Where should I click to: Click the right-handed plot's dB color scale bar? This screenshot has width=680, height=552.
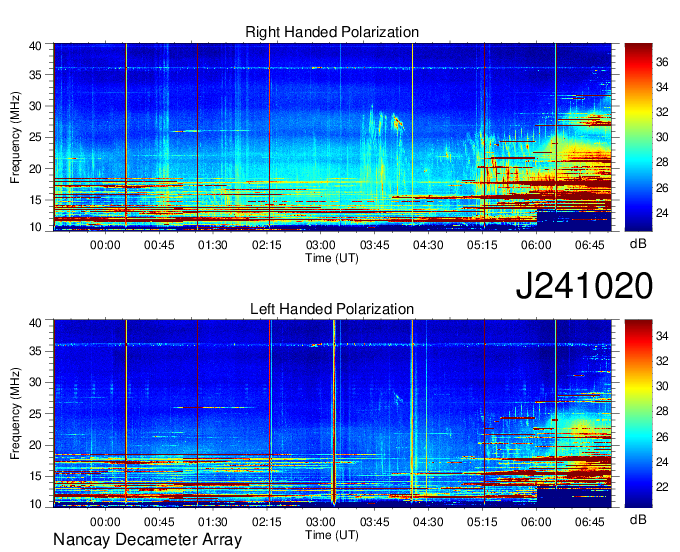pos(638,137)
